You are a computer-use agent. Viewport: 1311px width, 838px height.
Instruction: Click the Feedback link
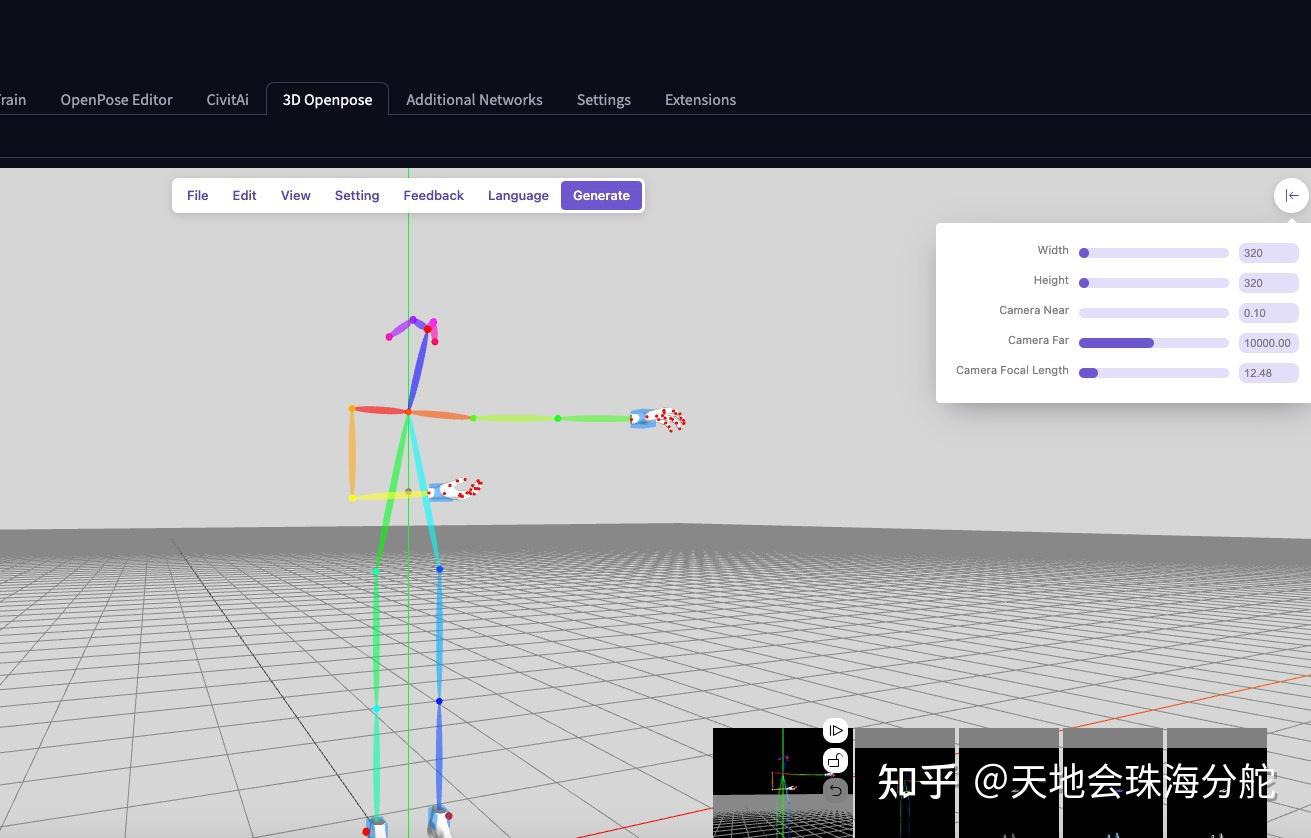(x=433, y=195)
